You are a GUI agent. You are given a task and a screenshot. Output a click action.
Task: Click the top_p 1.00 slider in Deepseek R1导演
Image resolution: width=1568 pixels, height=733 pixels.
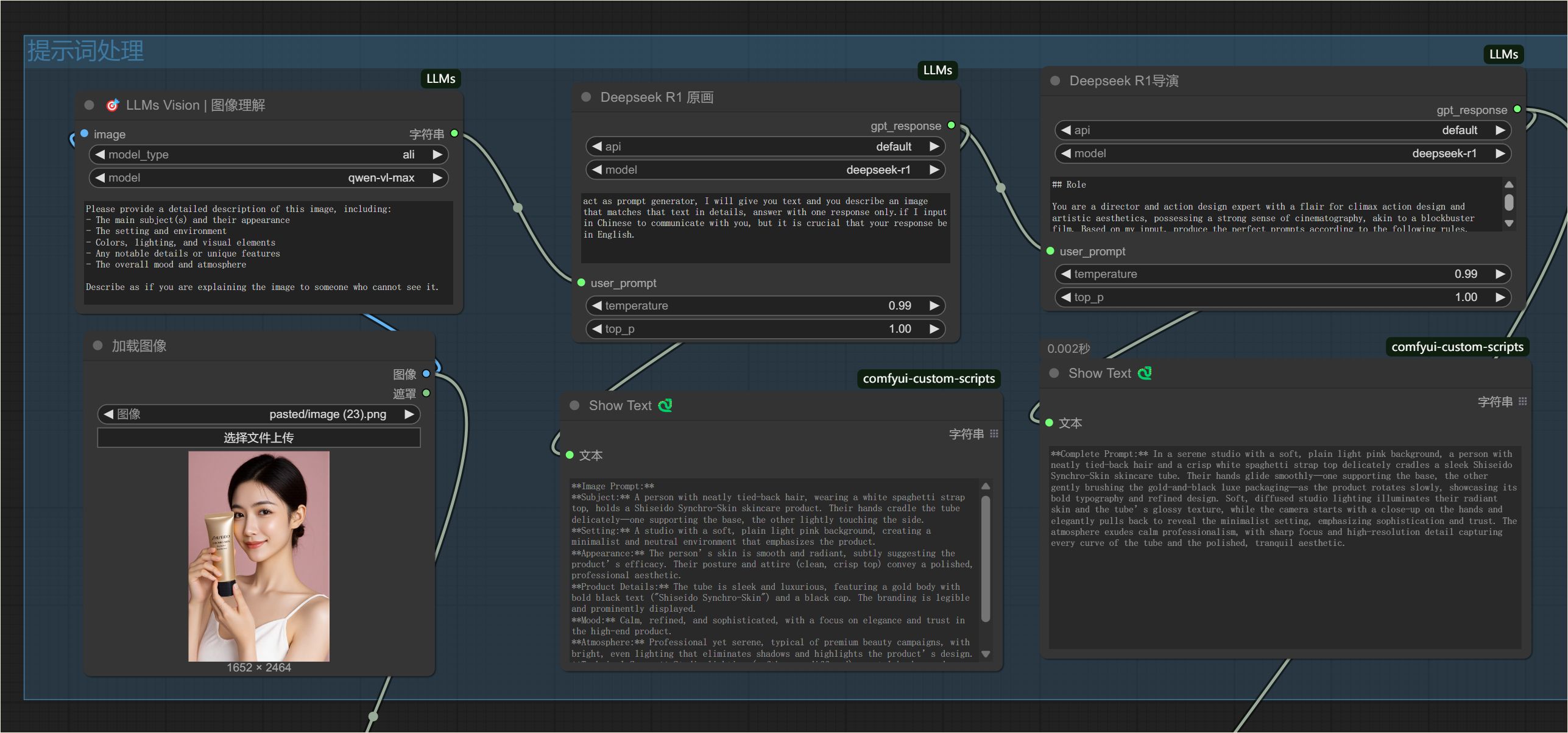[1283, 297]
